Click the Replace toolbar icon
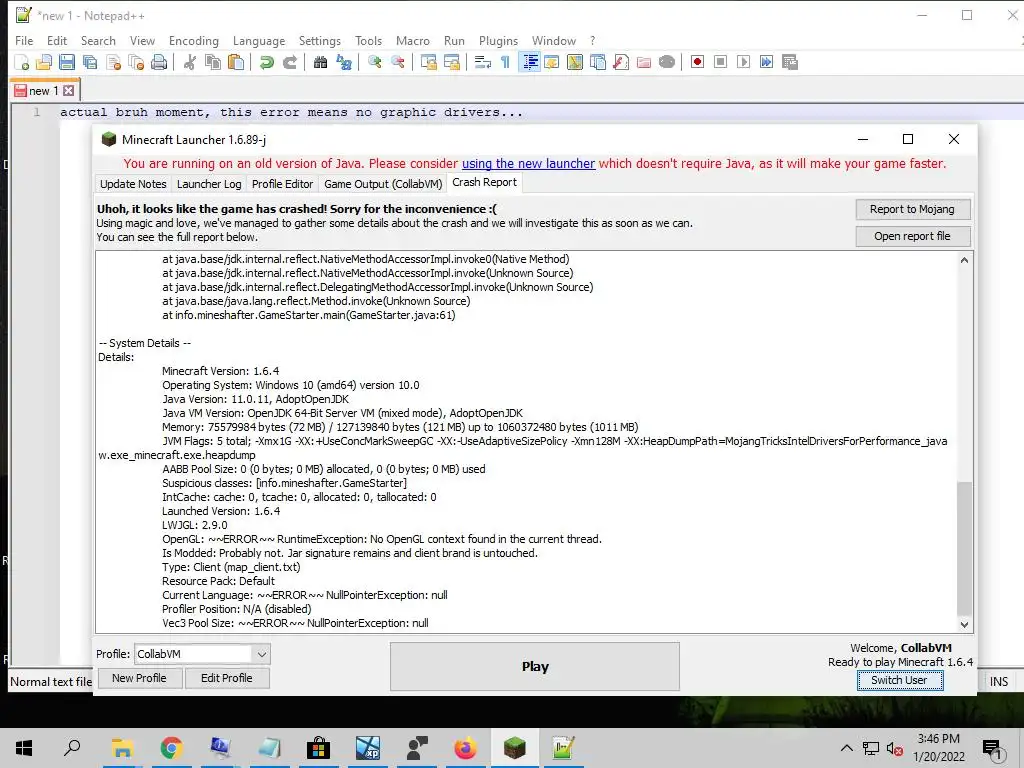This screenshot has width=1024, height=768. tap(344, 62)
